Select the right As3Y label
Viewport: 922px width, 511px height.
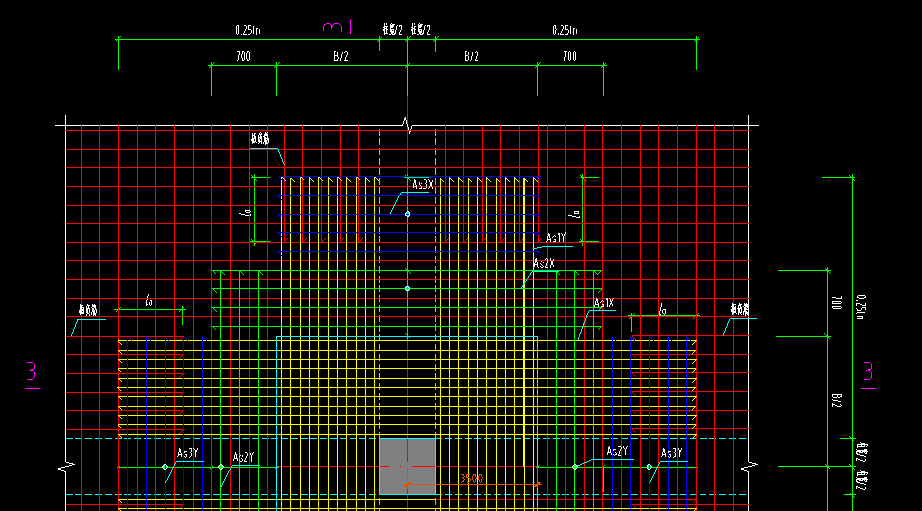click(672, 453)
